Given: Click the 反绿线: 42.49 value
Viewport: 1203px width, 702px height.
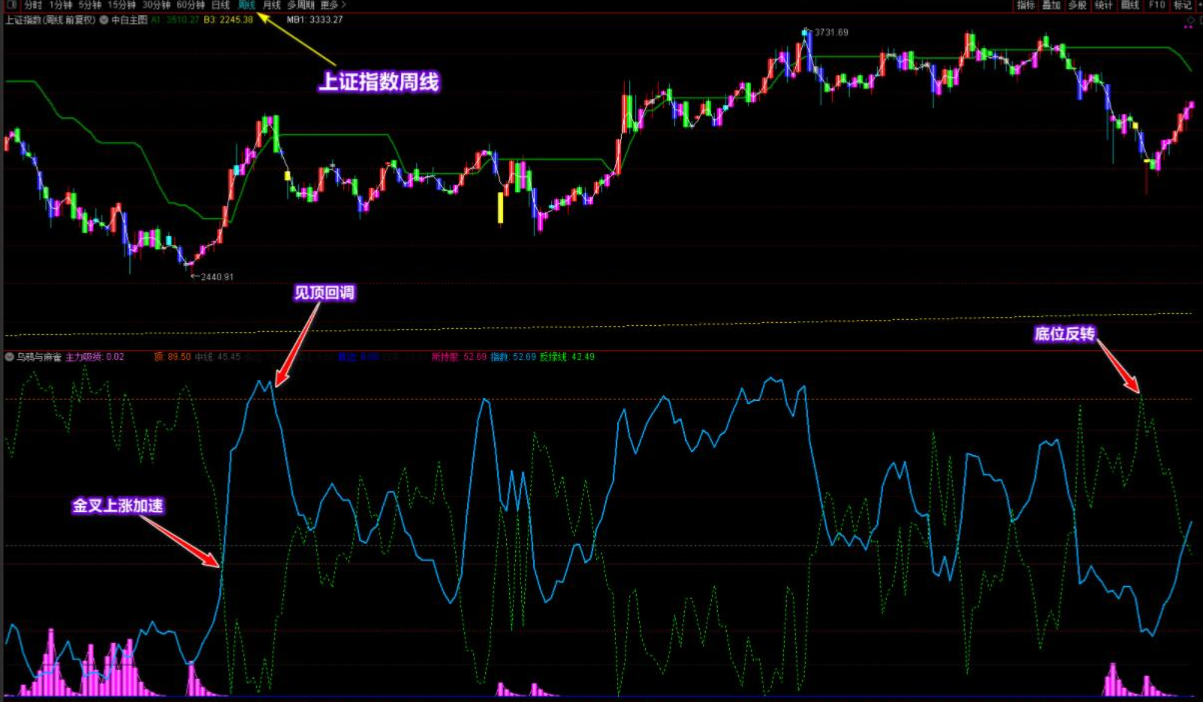Looking at the screenshot, I should pos(568,357).
